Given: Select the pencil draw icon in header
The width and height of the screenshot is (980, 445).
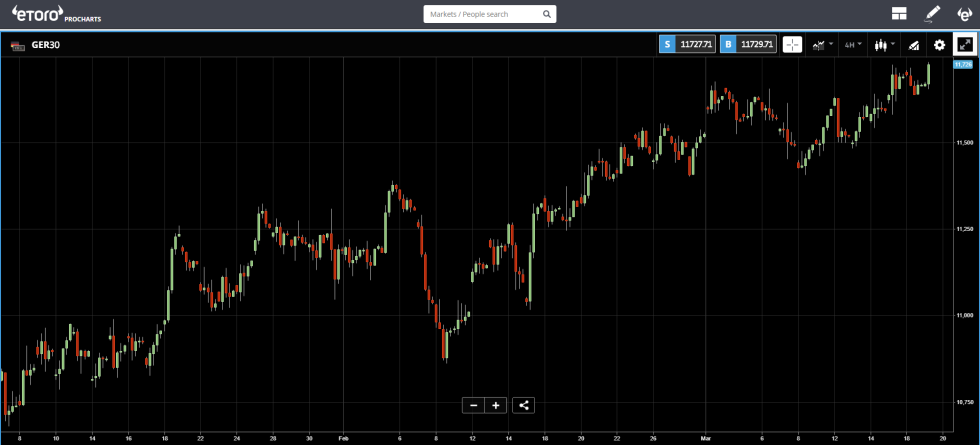Looking at the screenshot, I should (932, 14).
